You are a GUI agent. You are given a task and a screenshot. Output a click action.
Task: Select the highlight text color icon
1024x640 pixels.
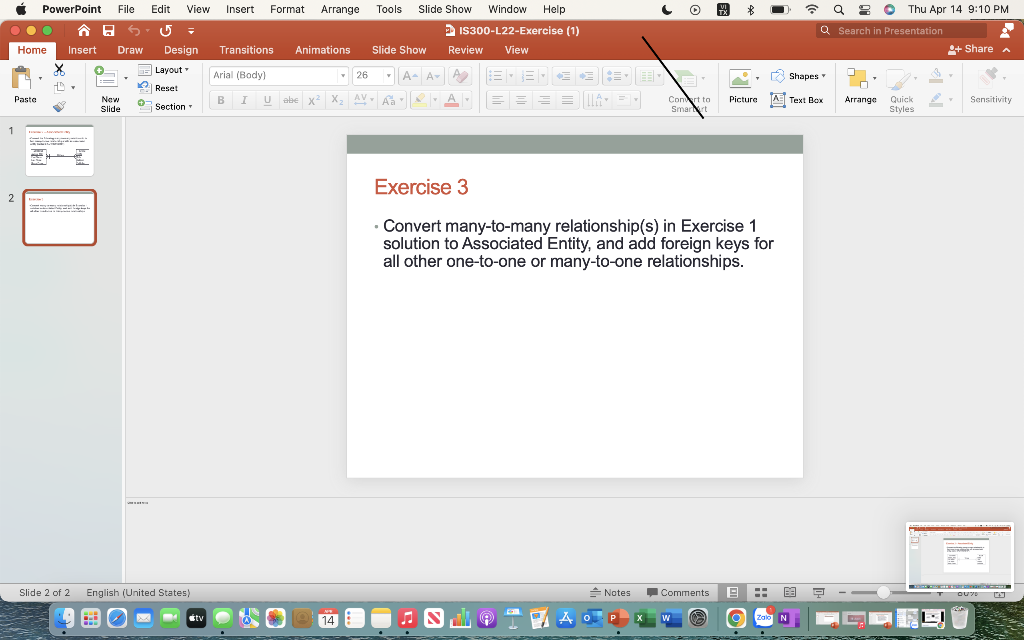click(x=421, y=99)
